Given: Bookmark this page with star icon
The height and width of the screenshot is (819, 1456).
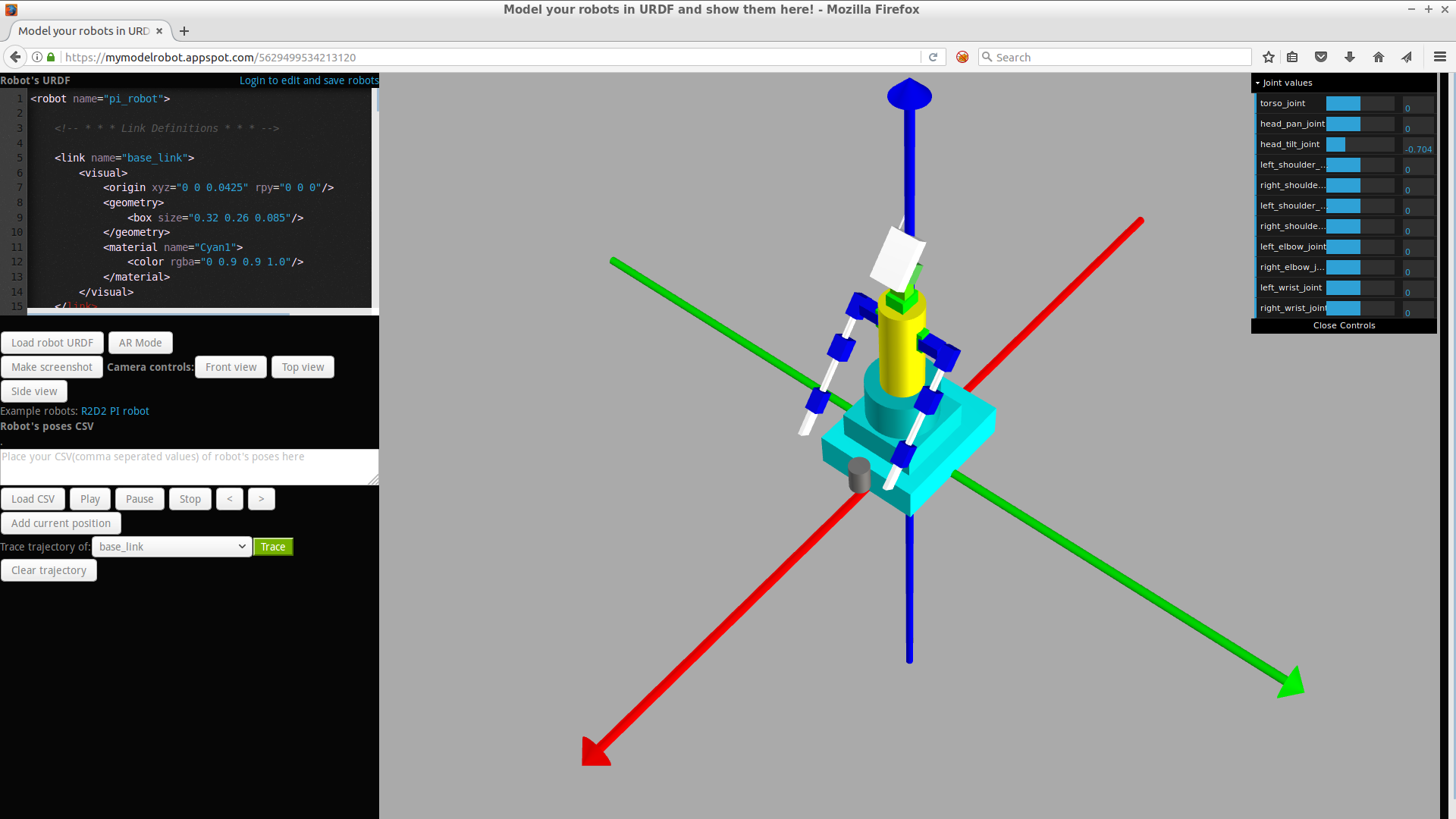Looking at the screenshot, I should (1269, 57).
